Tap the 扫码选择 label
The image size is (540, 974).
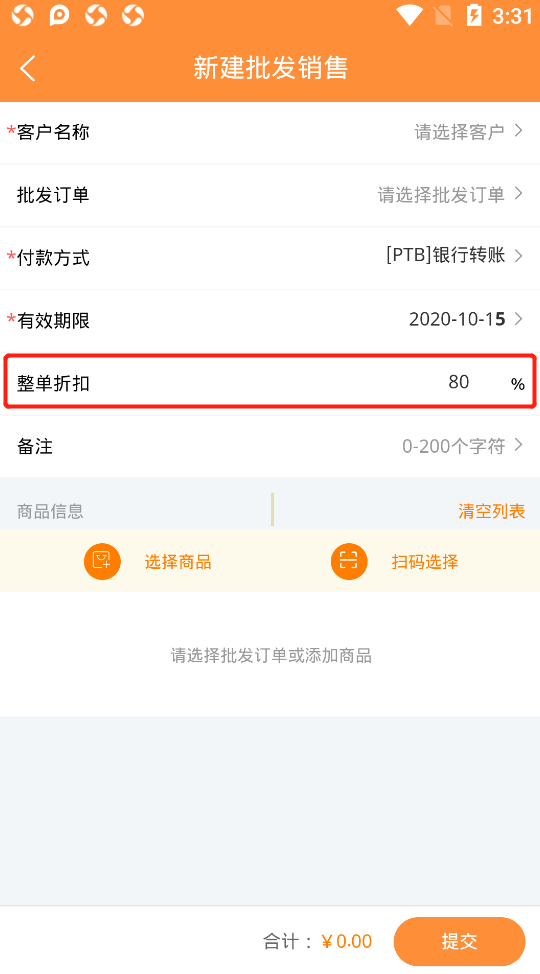425,562
